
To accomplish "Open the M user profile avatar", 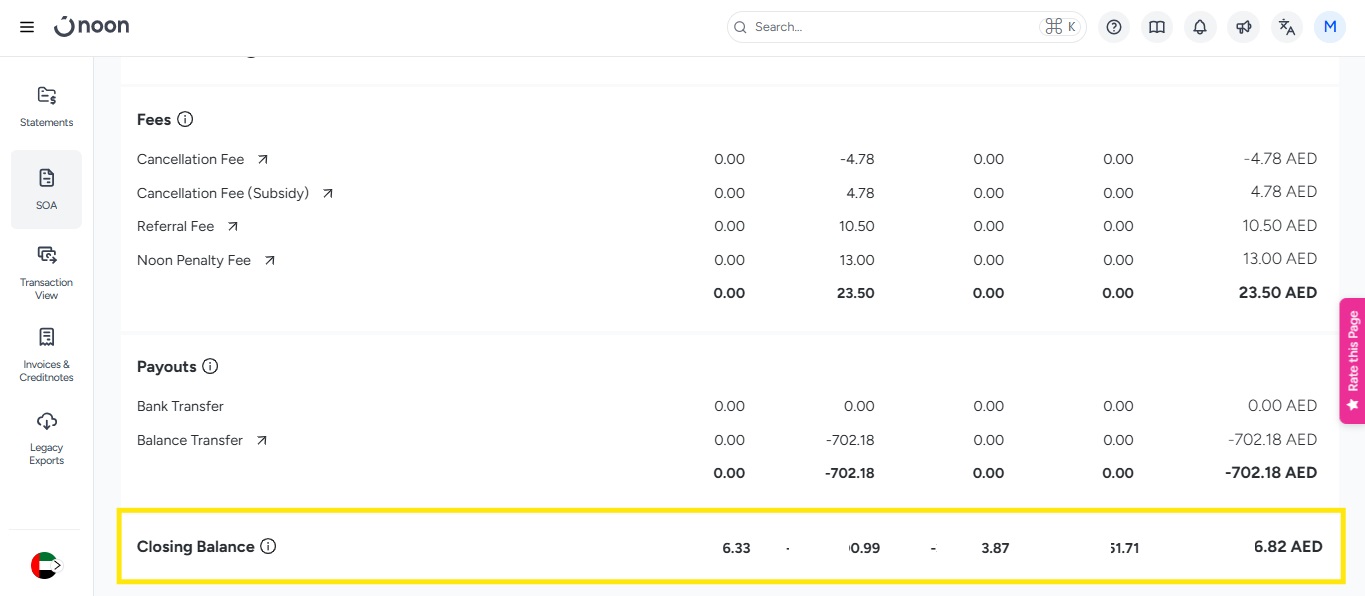I will (x=1330, y=27).
